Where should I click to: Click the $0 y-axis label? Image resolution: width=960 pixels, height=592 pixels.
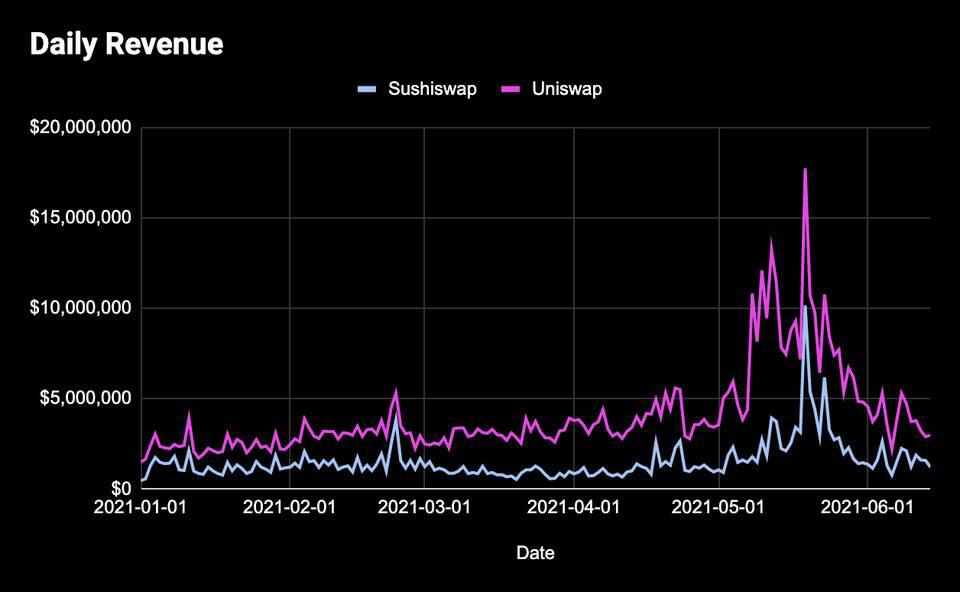pos(121,488)
